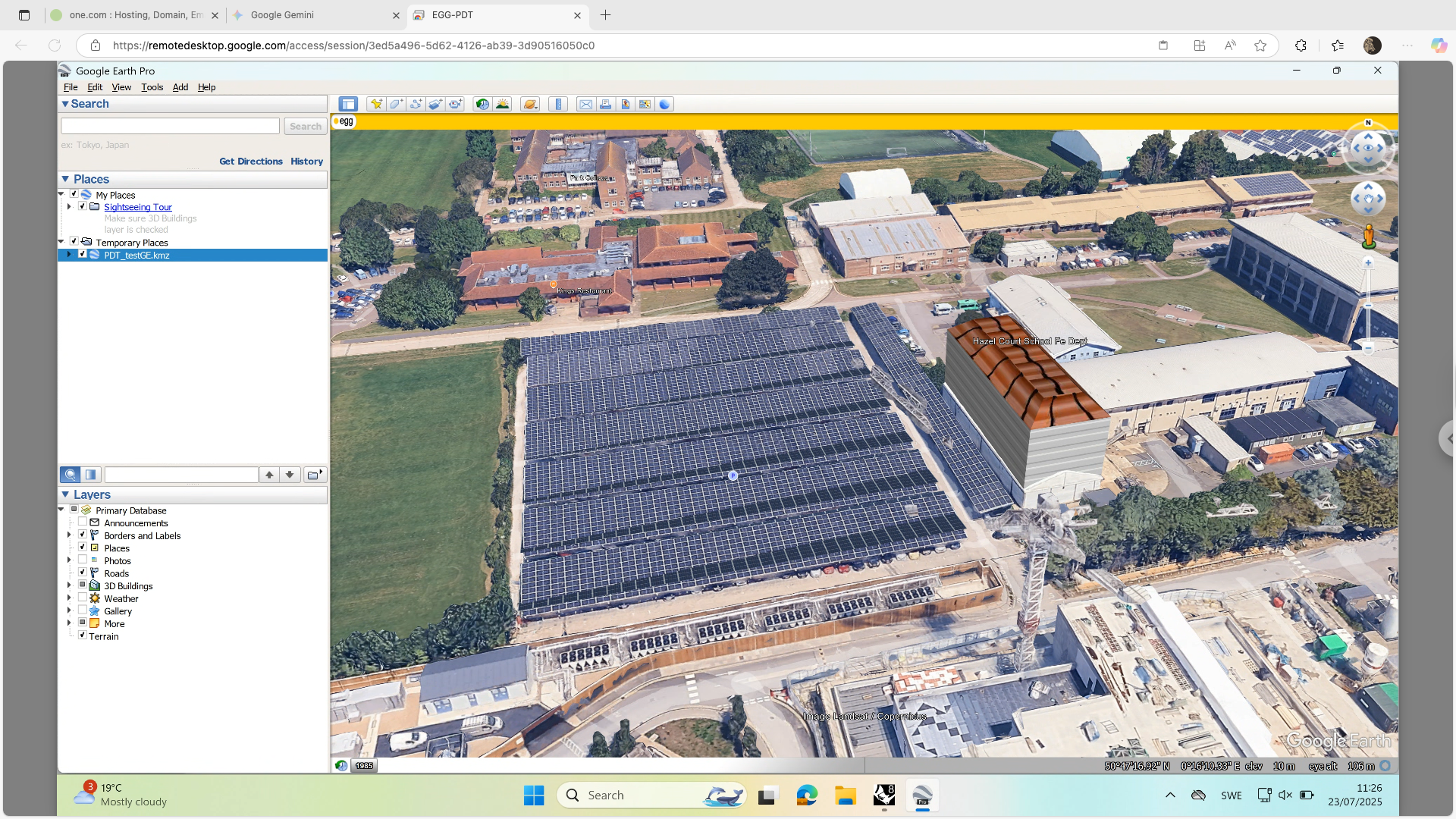The height and width of the screenshot is (819, 1456).
Task: Open the Record a Tour tool
Action: [456, 104]
